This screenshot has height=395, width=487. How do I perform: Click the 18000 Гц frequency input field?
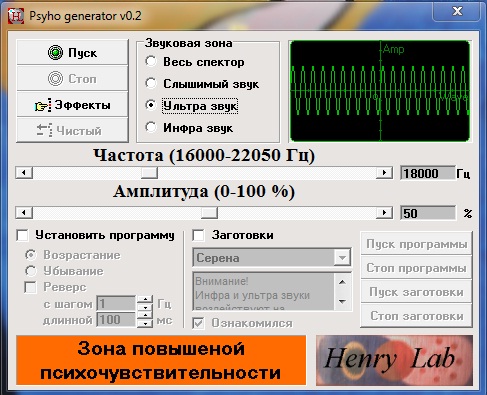(x=428, y=173)
